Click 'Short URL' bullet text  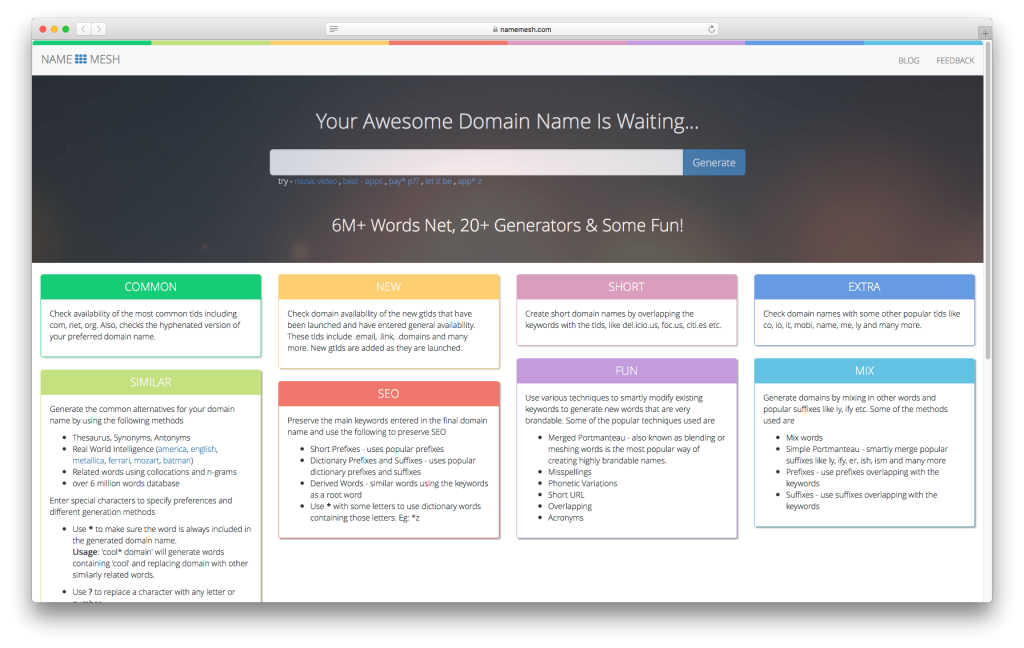pos(566,494)
